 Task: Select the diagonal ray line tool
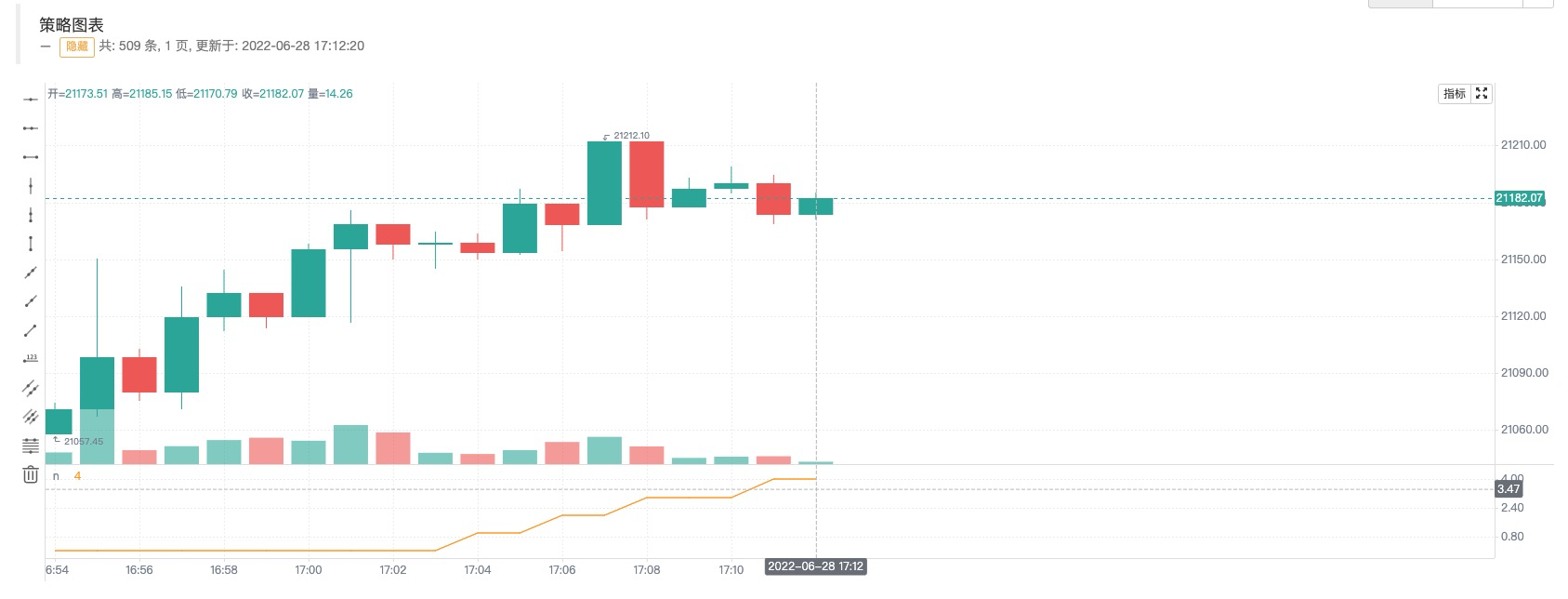pyautogui.click(x=31, y=301)
